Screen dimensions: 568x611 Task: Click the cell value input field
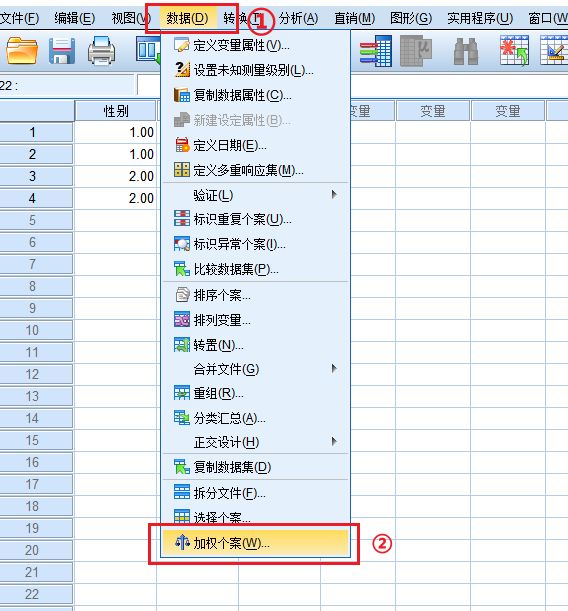(148, 85)
